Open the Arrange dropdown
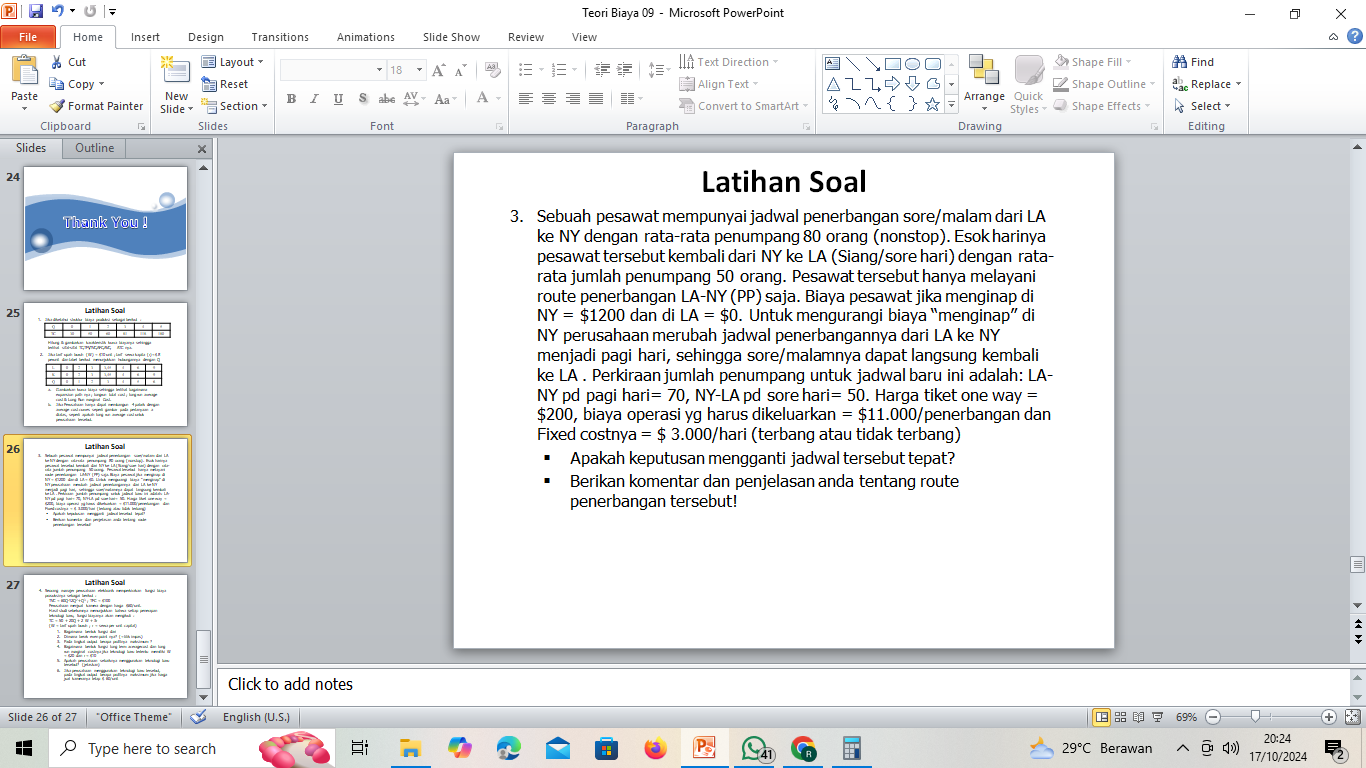Image resolution: width=1366 pixels, height=768 pixels. point(984,84)
